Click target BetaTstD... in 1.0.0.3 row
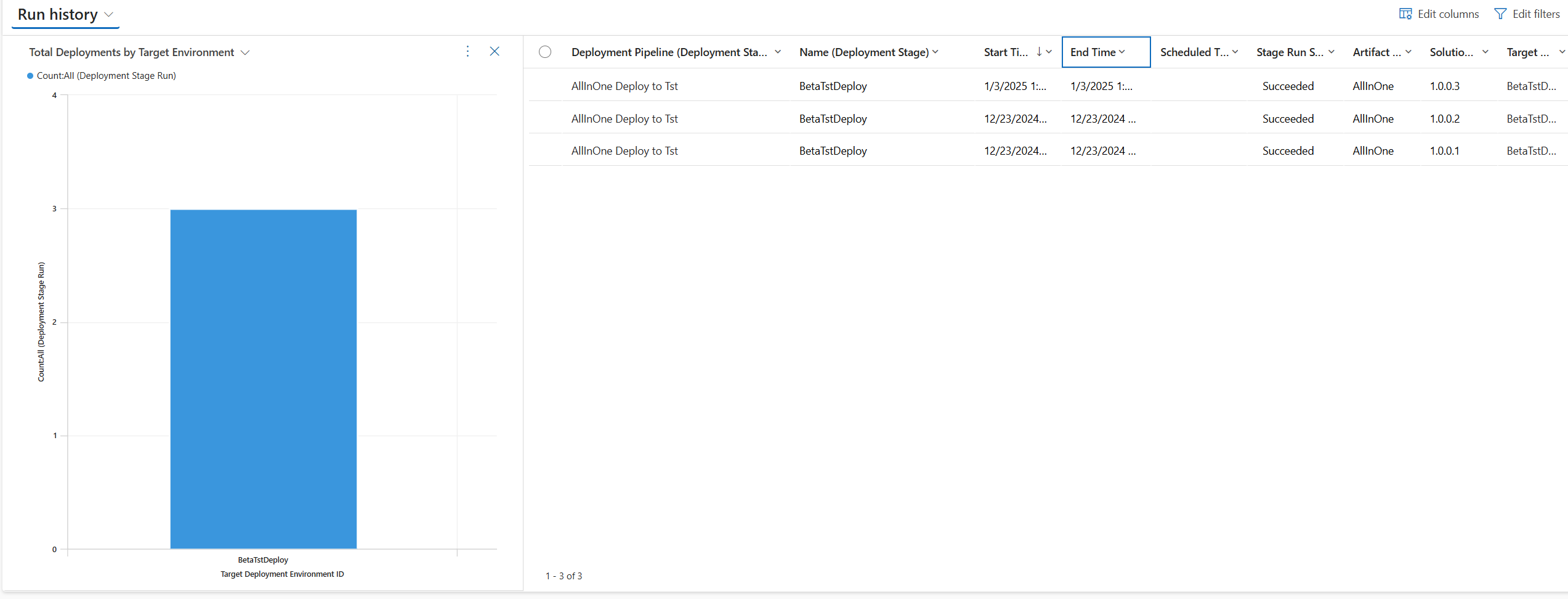 tap(1531, 86)
